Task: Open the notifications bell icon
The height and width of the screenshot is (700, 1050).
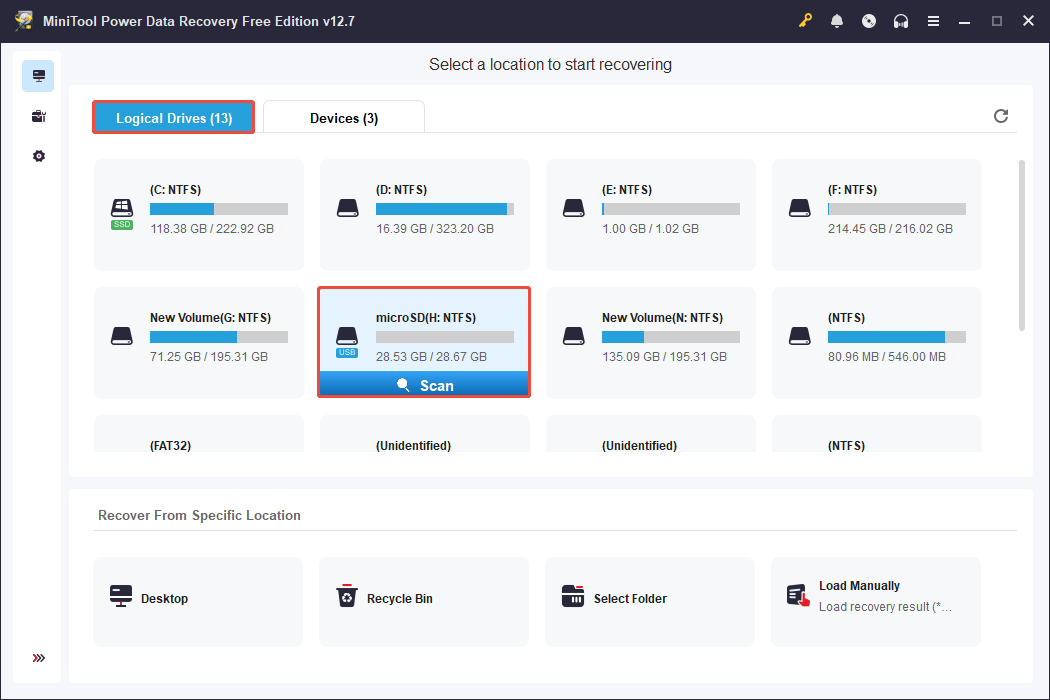Action: (x=837, y=20)
